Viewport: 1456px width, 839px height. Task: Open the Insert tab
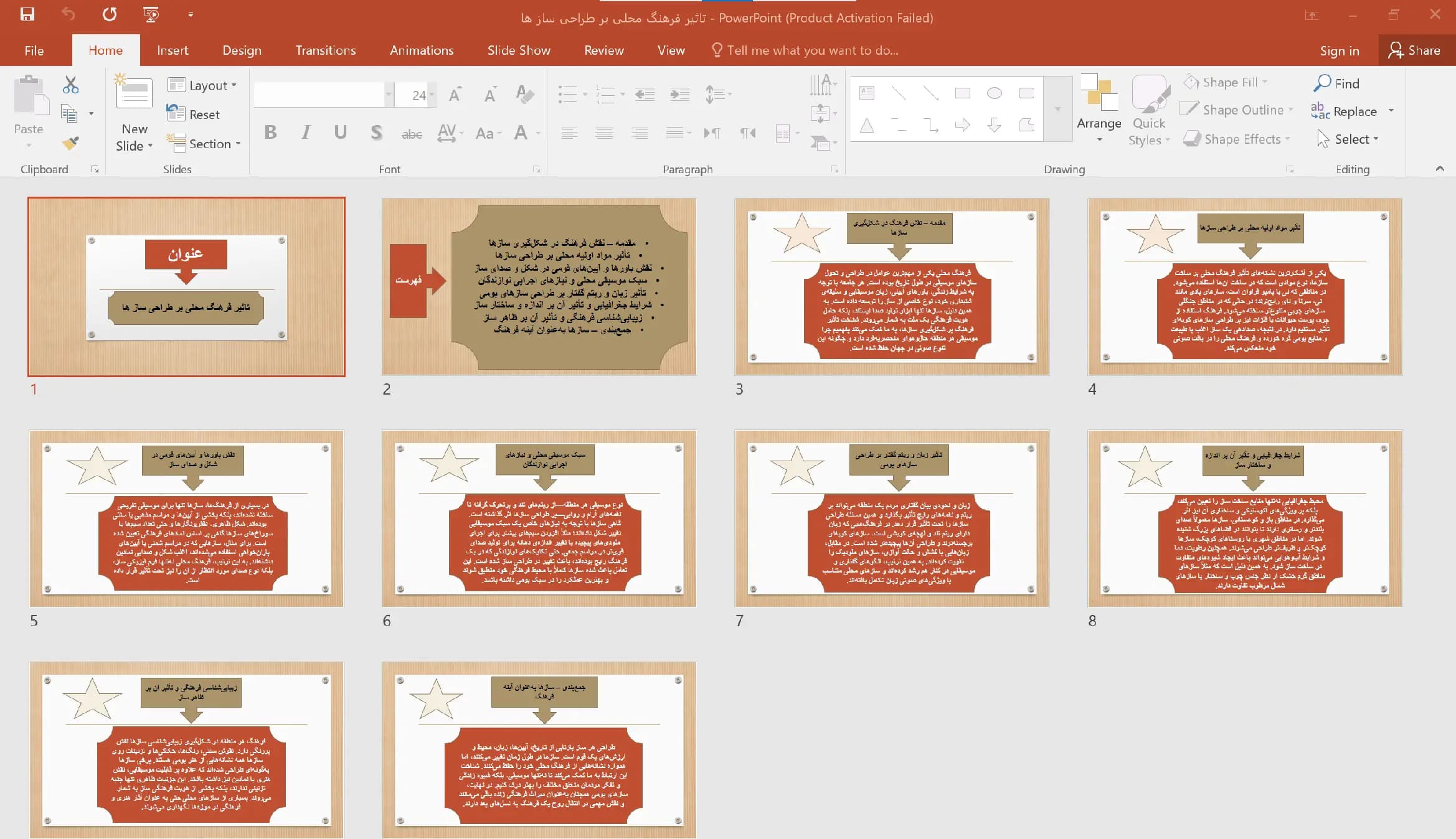[x=173, y=50]
